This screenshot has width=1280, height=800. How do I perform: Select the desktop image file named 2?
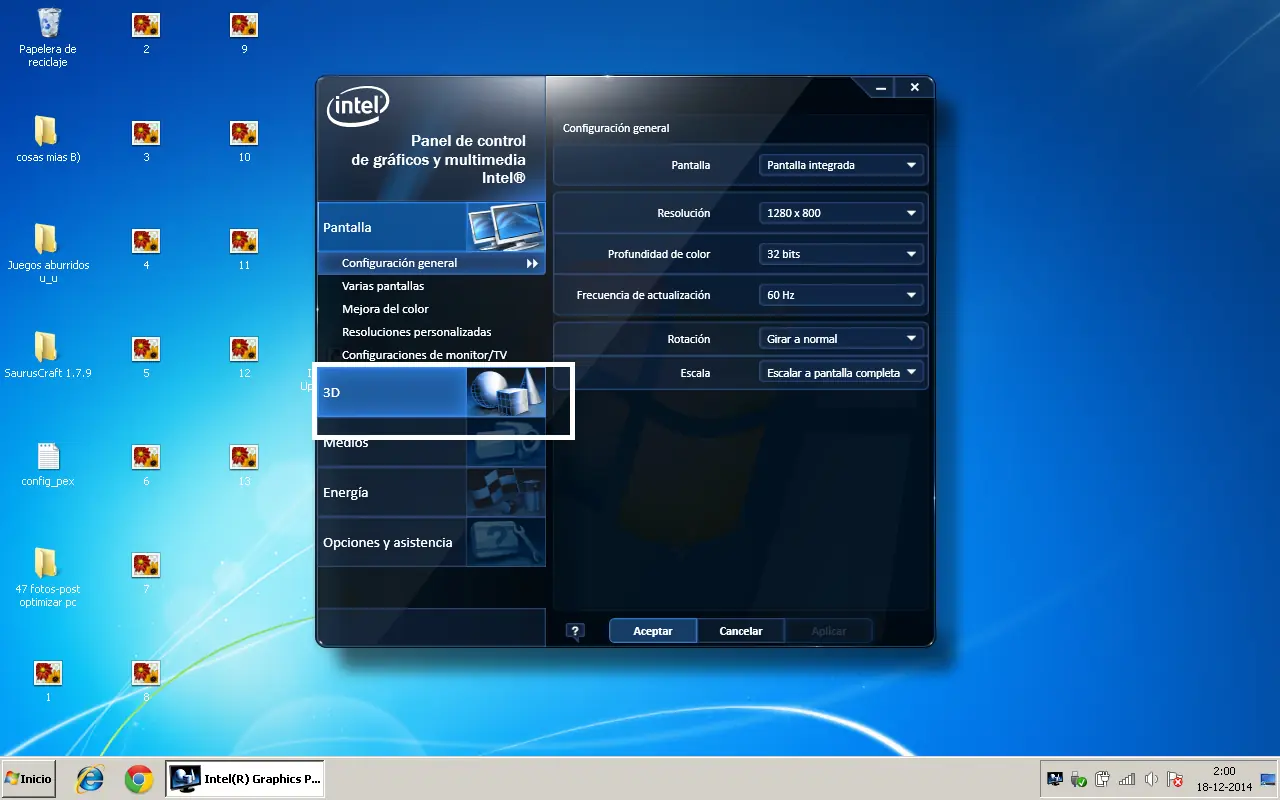pyautogui.click(x=146, y=32)
